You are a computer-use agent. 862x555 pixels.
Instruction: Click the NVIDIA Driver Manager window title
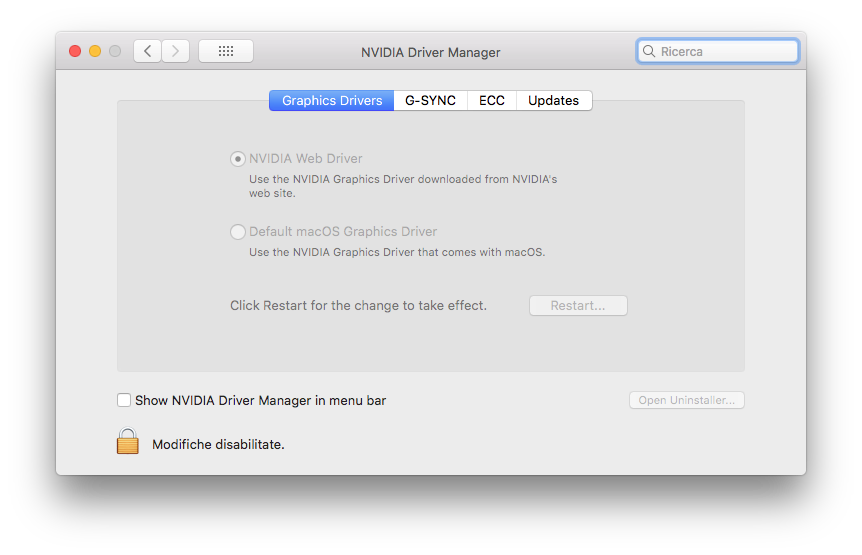430,52
